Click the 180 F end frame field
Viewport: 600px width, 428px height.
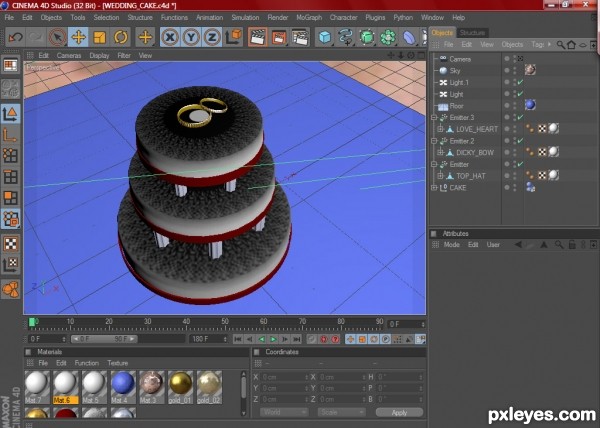coord(209,339)
